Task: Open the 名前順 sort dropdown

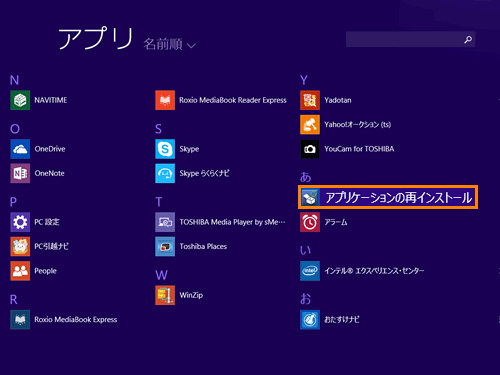Action: point(169,44)
